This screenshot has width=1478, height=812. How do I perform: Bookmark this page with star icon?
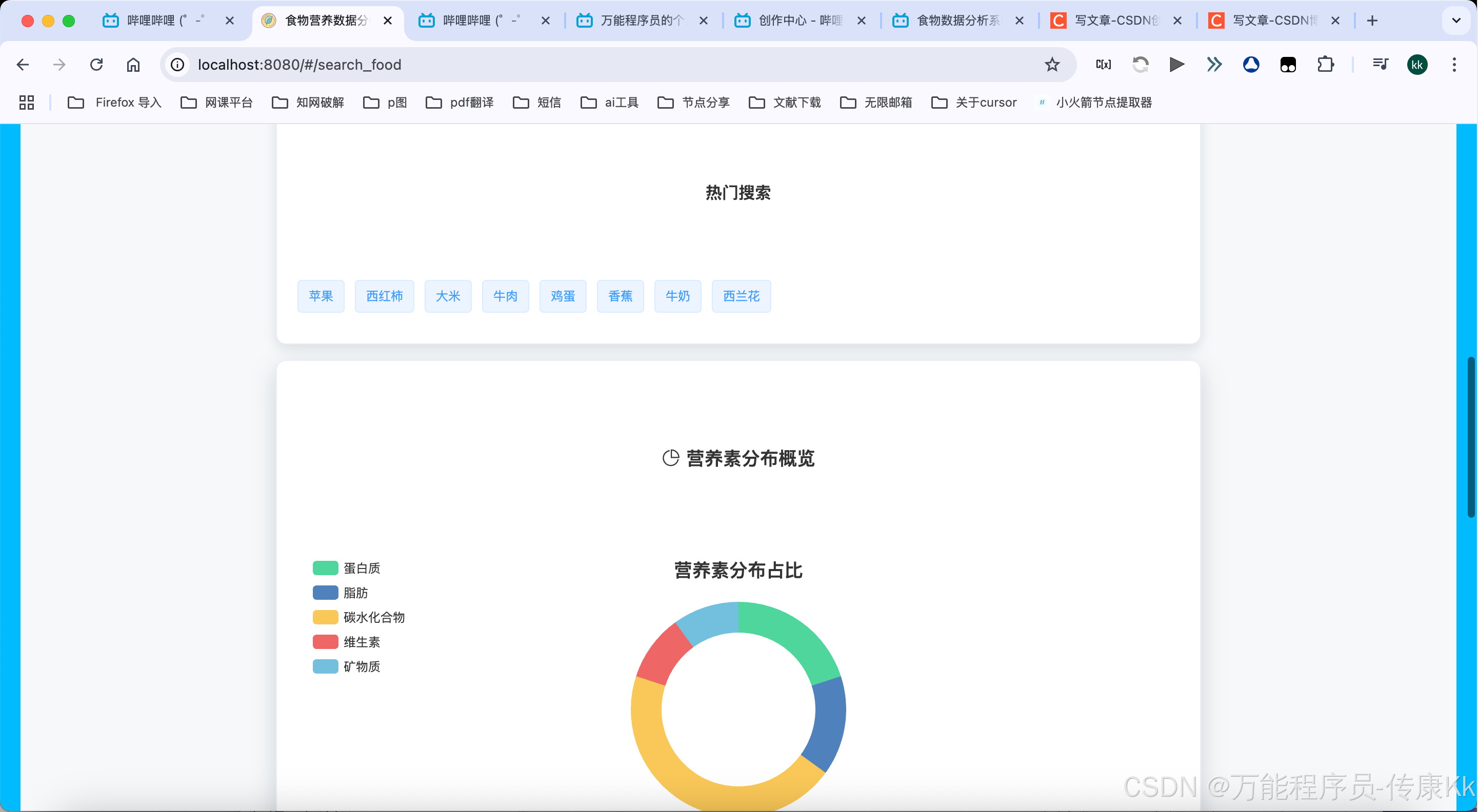tap(1052, 64)
